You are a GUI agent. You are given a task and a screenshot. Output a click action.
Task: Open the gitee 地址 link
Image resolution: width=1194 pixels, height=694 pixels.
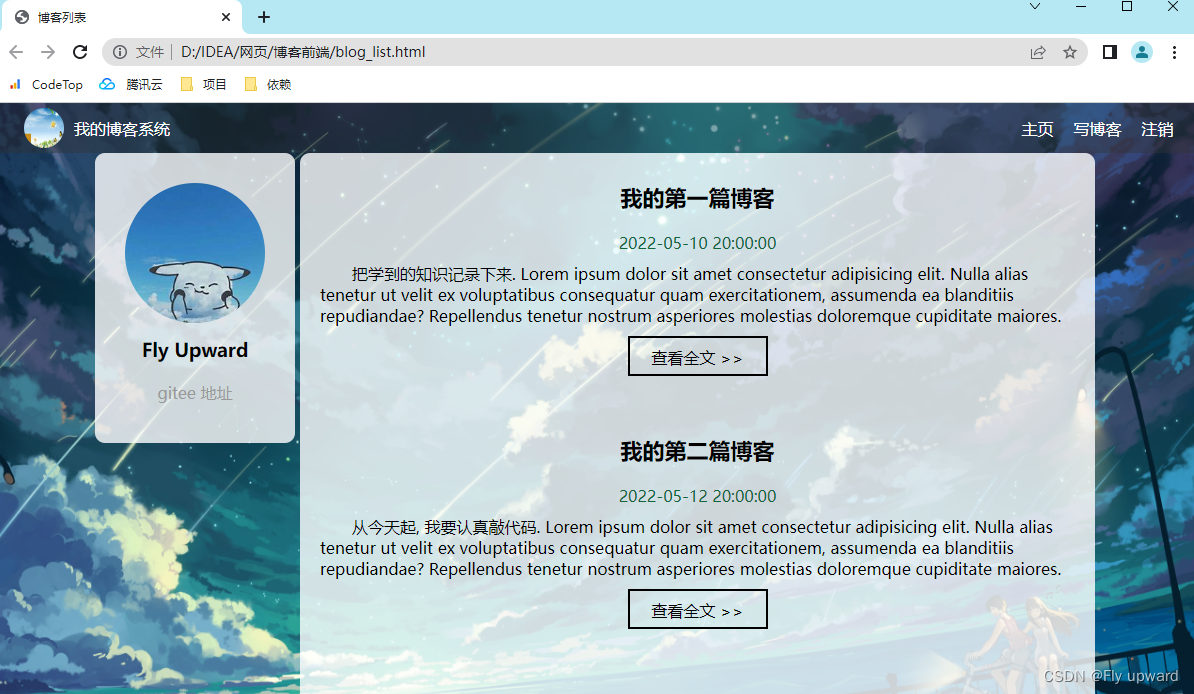click(x=195, y=394)
